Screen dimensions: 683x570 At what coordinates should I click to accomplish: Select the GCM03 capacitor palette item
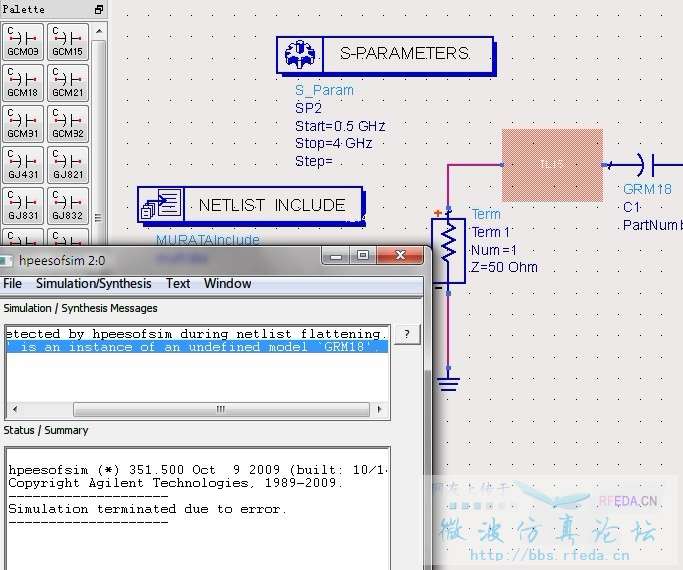pyautogui.click(x=23, y=42)
